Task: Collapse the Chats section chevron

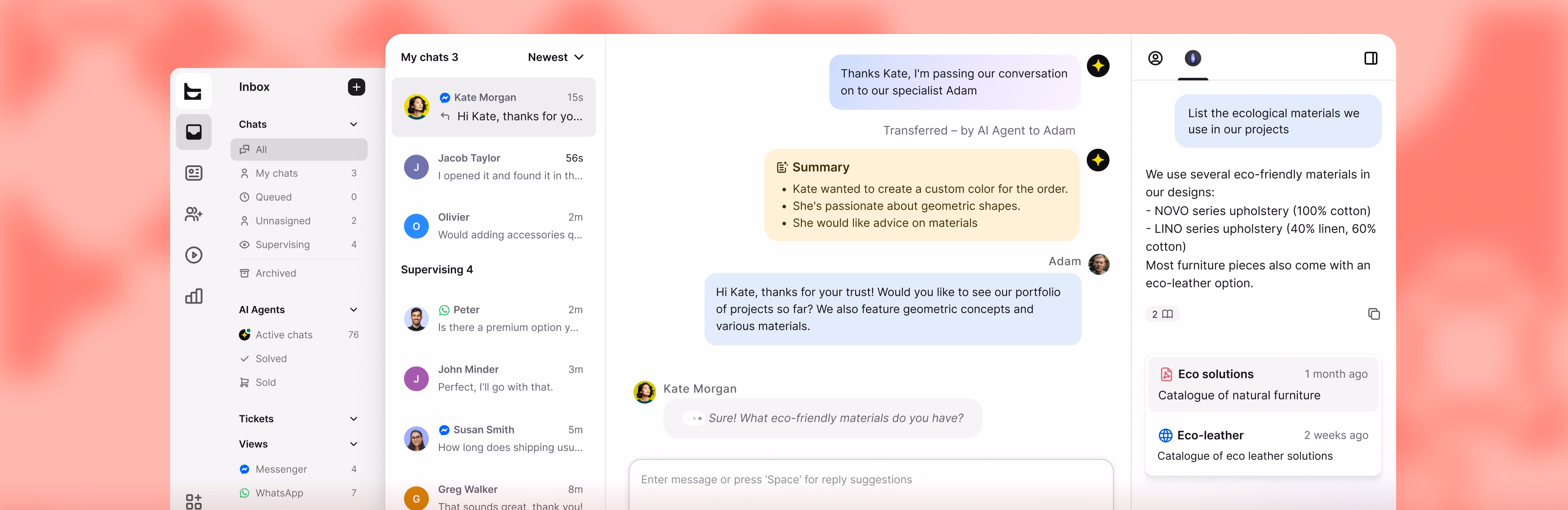Action: tap(354, 125)
